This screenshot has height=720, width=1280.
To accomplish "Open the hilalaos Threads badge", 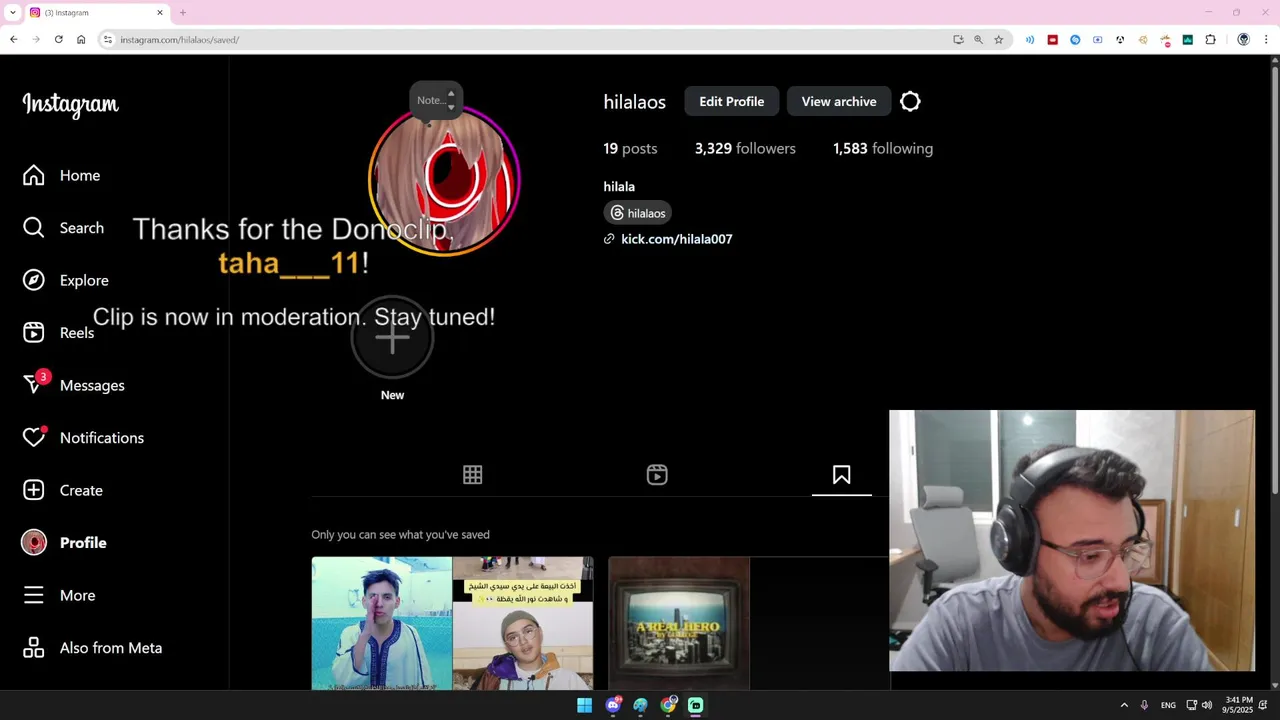I will click(637, 213).
